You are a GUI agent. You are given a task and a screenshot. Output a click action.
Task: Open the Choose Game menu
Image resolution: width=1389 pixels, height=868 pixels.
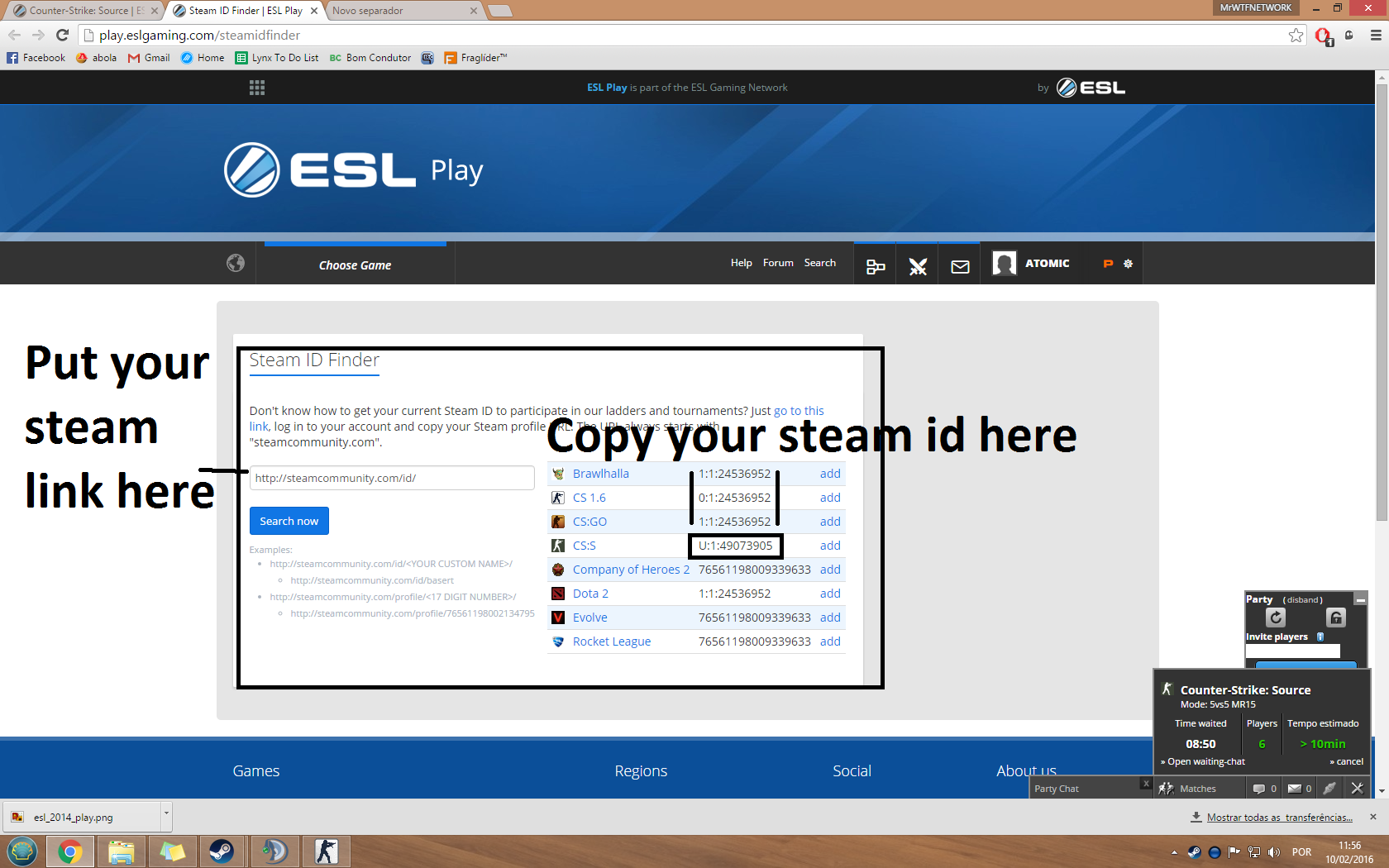[x=356, y=265]
